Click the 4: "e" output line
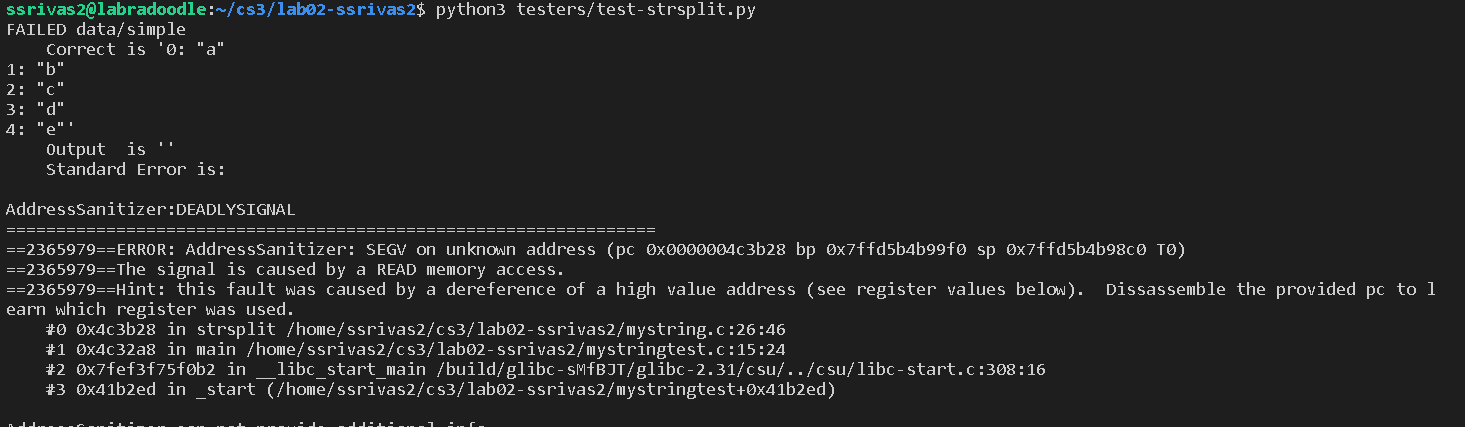 pos(40,129)
